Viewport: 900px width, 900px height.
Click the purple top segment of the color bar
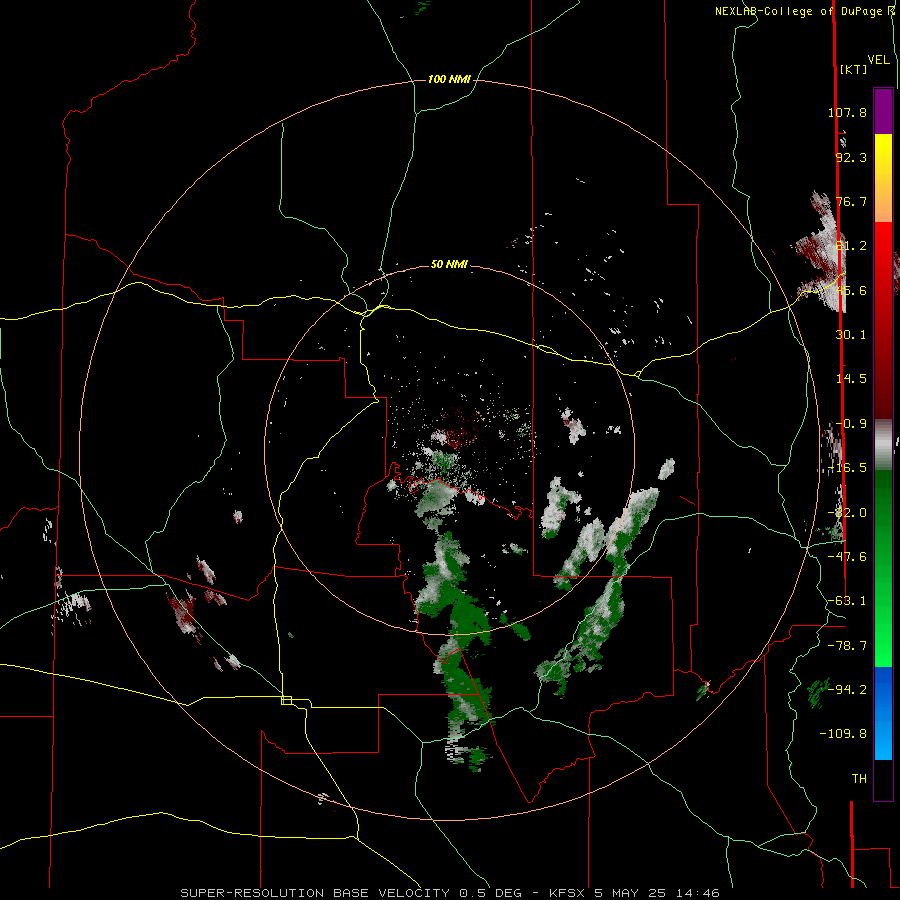click(x=883, y=111)
